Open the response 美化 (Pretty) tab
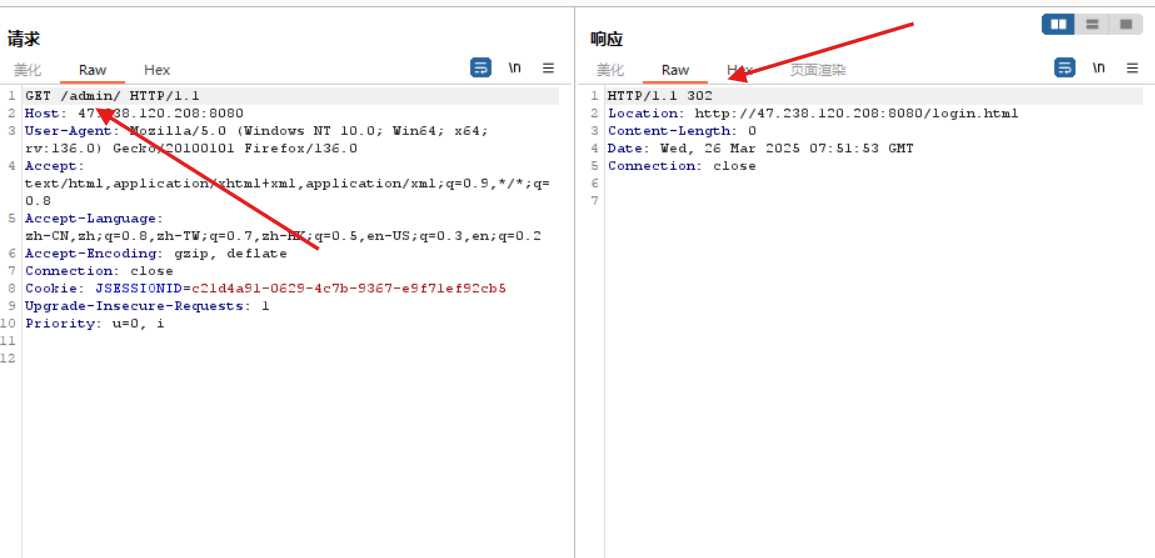Viewport: 1155px width, 558px height. (610, 70)
